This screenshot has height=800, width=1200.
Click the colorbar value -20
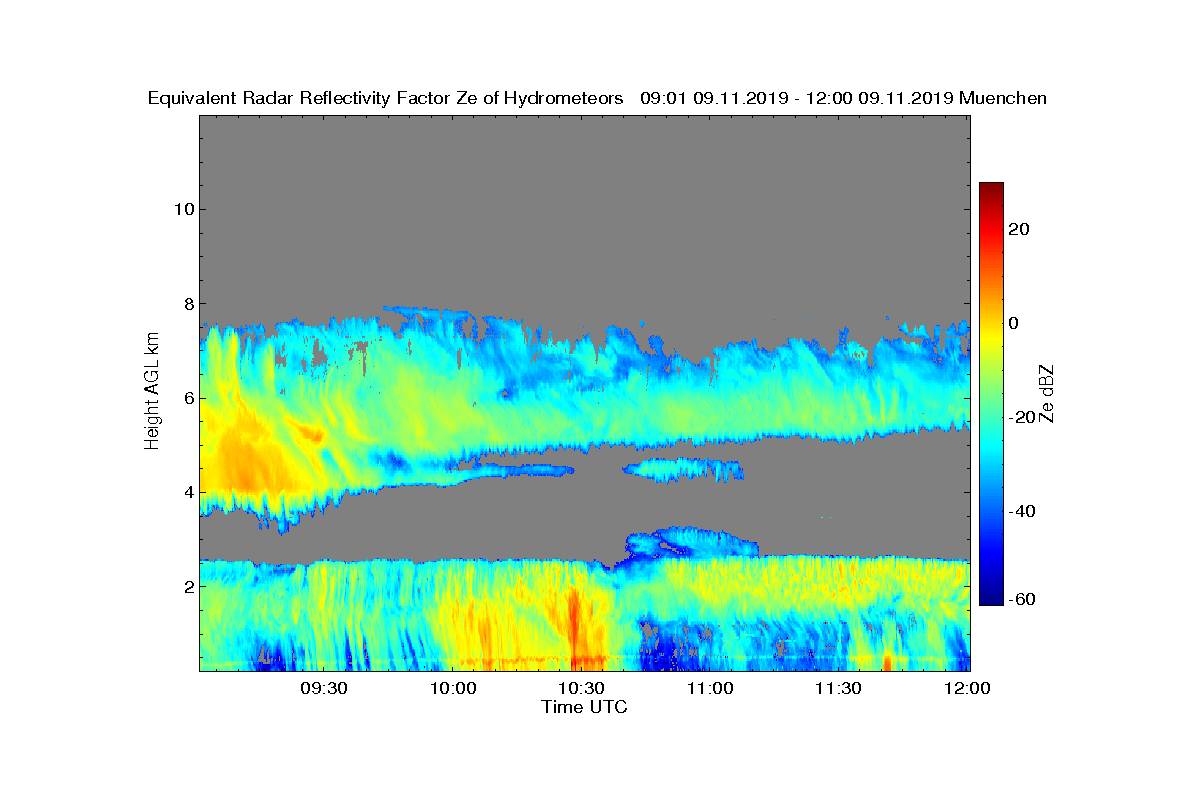1023,417
